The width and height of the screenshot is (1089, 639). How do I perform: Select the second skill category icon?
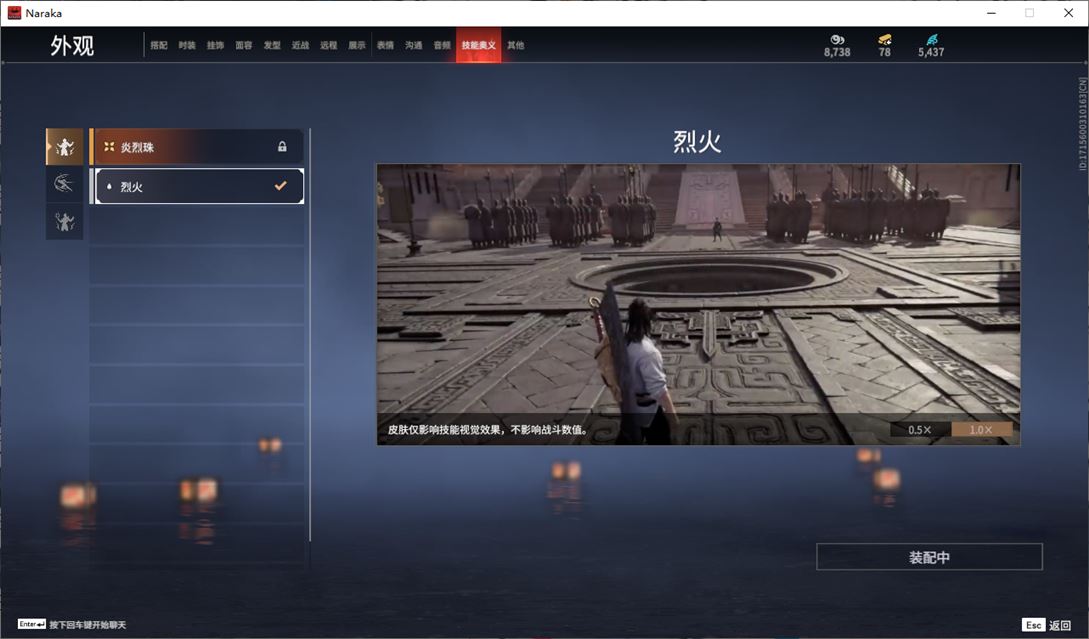65,184
